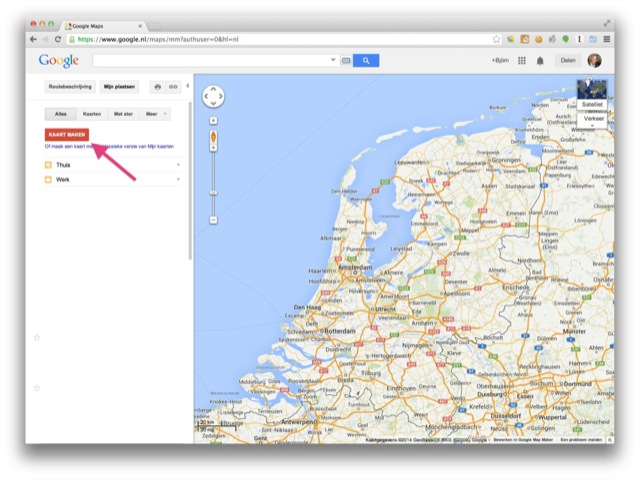Select the Alles tab

click(x=60, y=114)
